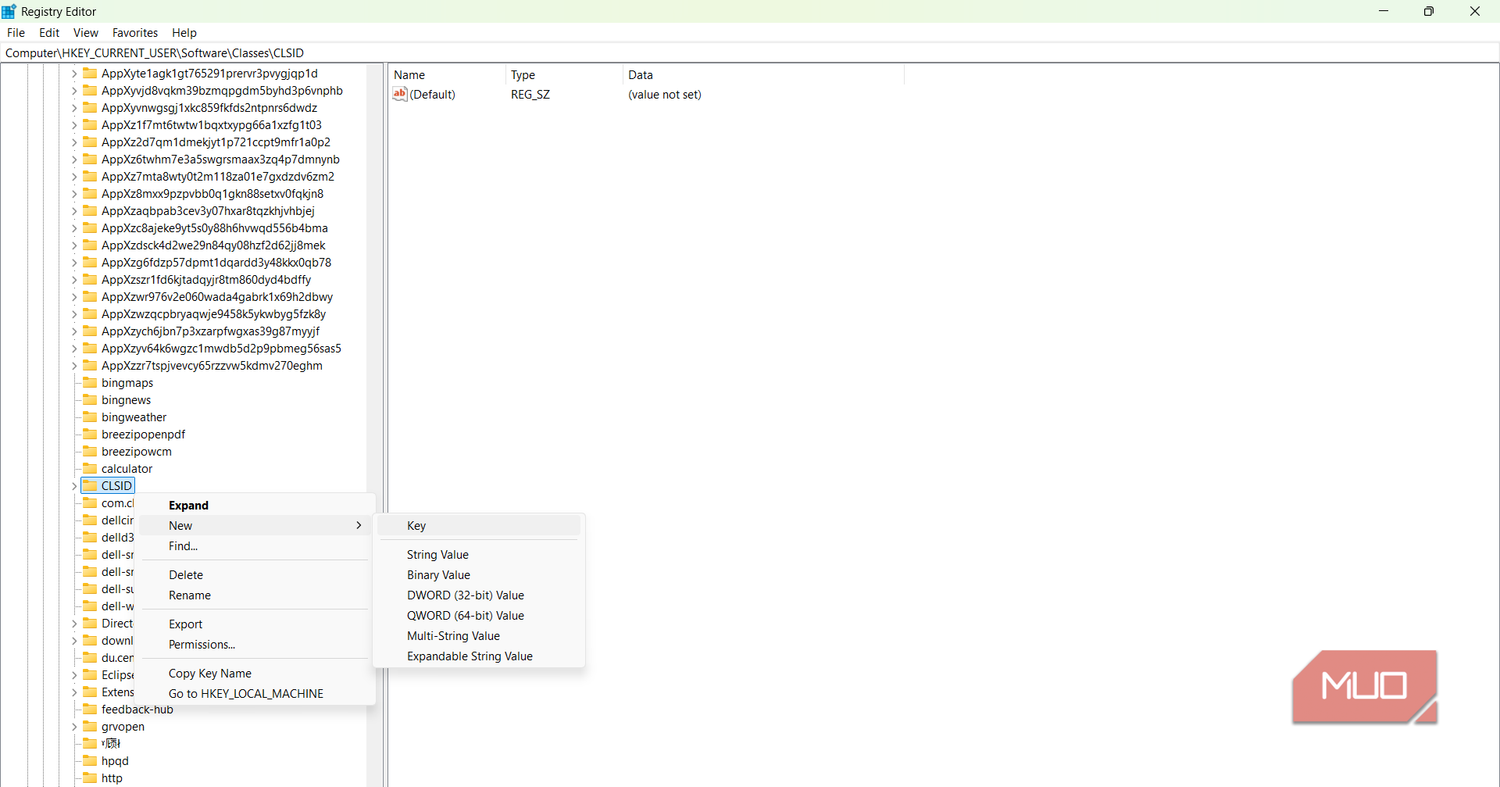Screen dimensions: 1500x787
Task: Open the View menu
Action: [x=86, y=33]
